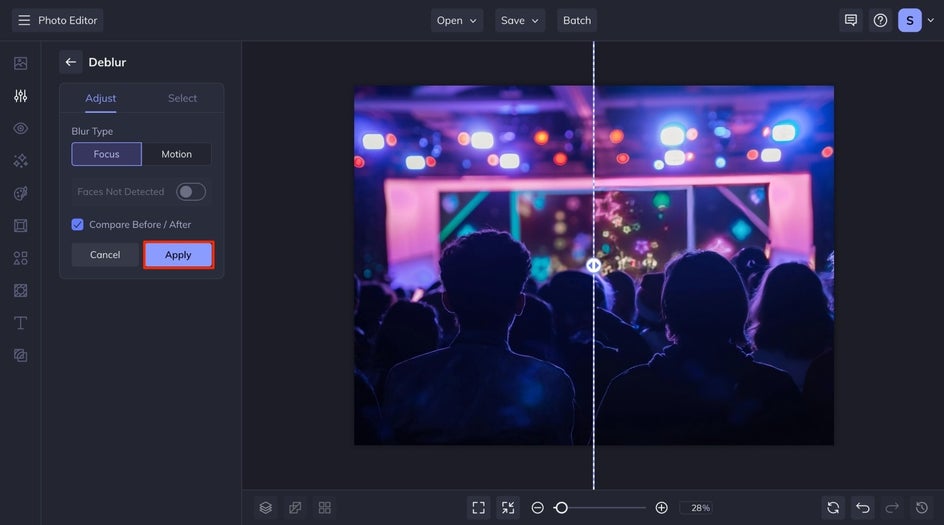Image resolution: width=944 pixels, height=525 pixels.
Task: Open the feedback comments icon
Action: click(851, 20)
